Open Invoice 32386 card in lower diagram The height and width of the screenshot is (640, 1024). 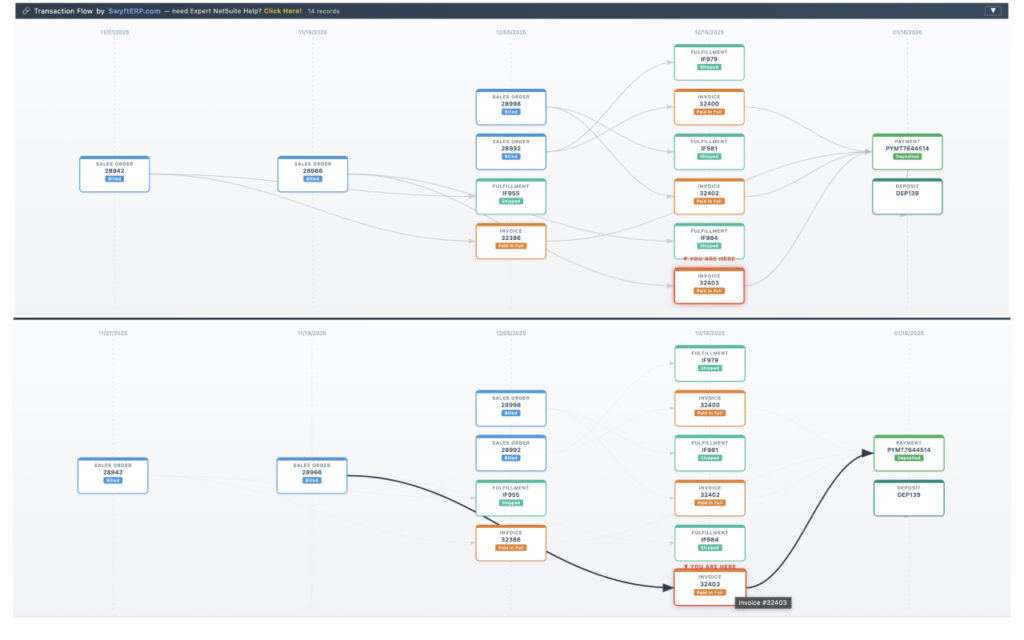click(511, 543)
